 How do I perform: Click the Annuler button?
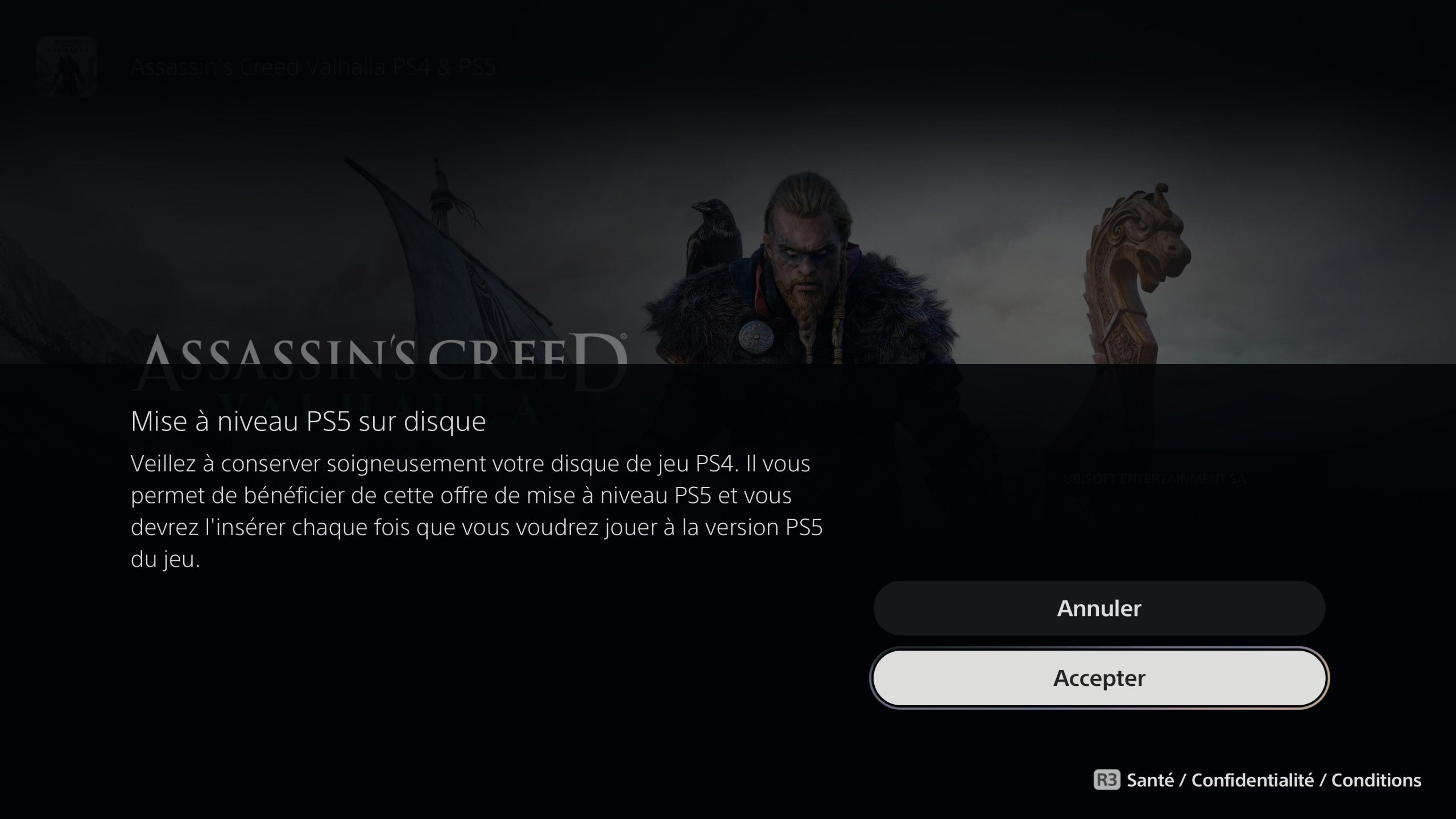point(1099,608)
